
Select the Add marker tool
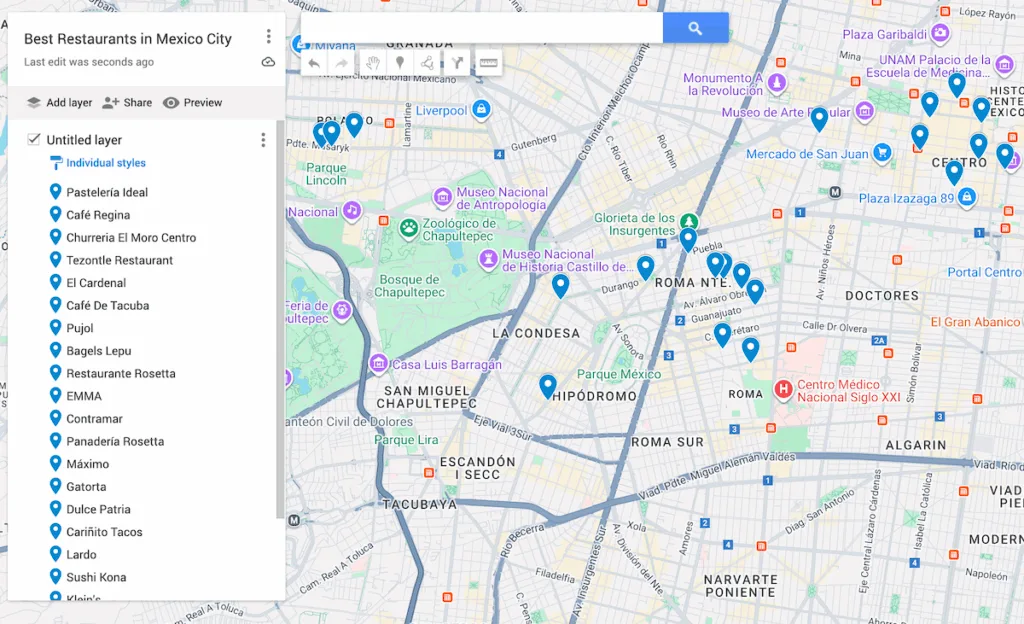400,63
